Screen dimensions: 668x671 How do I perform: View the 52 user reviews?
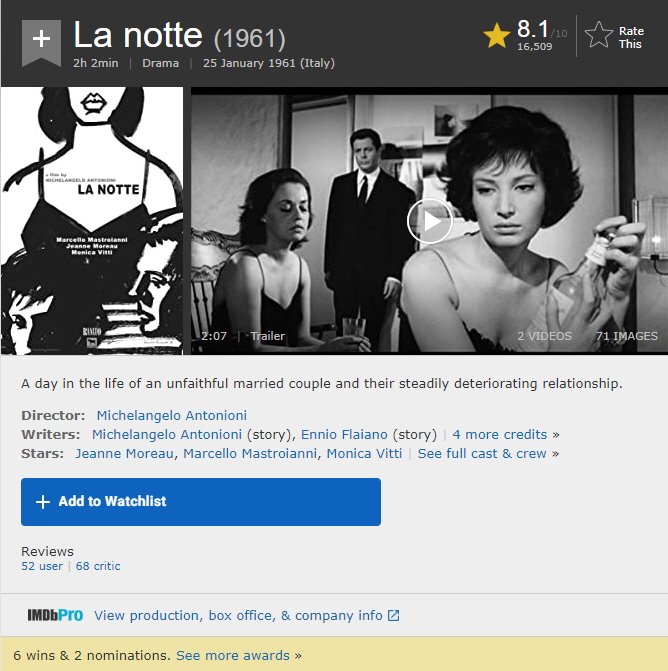coord(42,566)
